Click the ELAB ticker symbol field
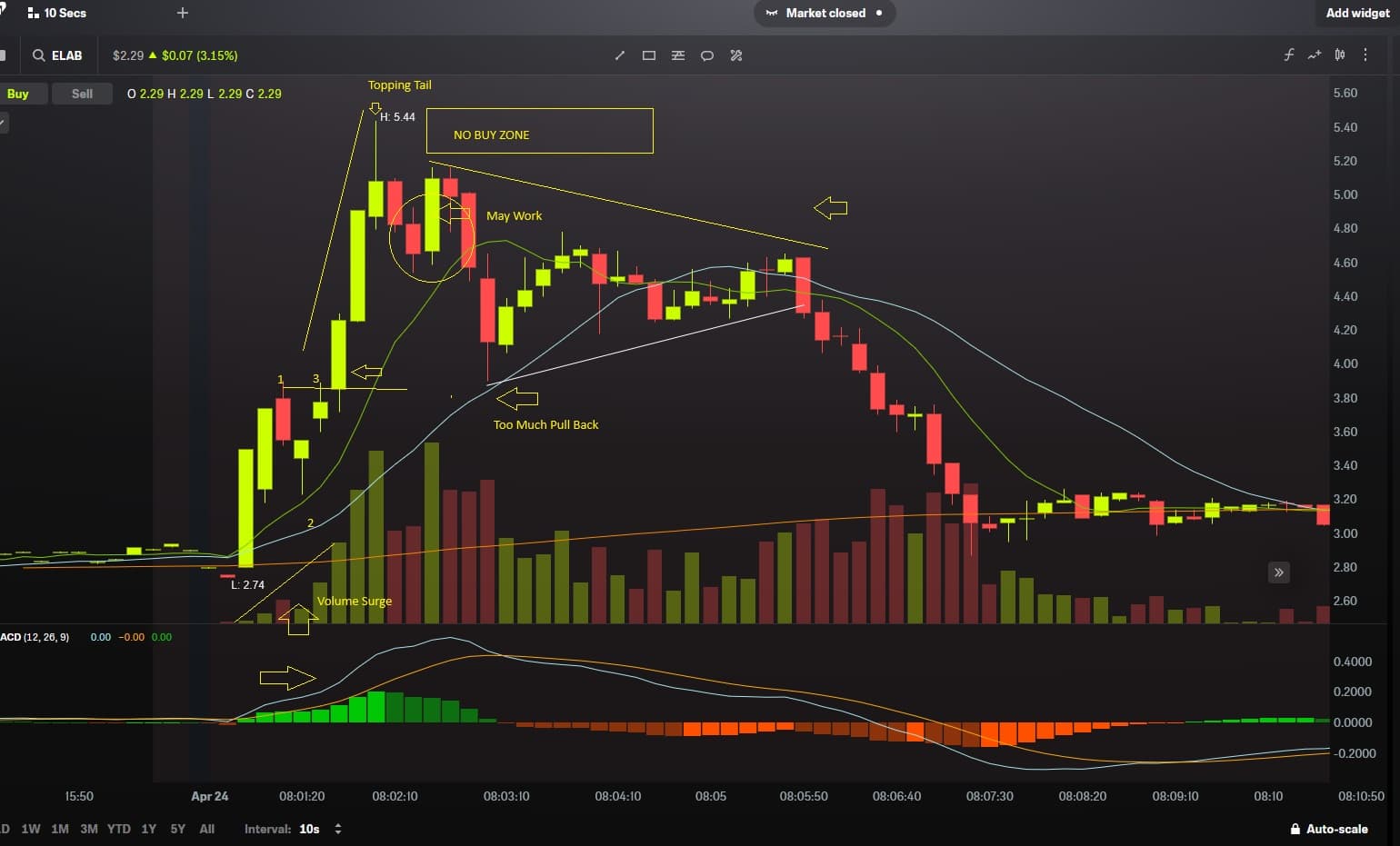The height and width of the screenshot is (846, 1400). pyautogui.click(x=66, y=55)
